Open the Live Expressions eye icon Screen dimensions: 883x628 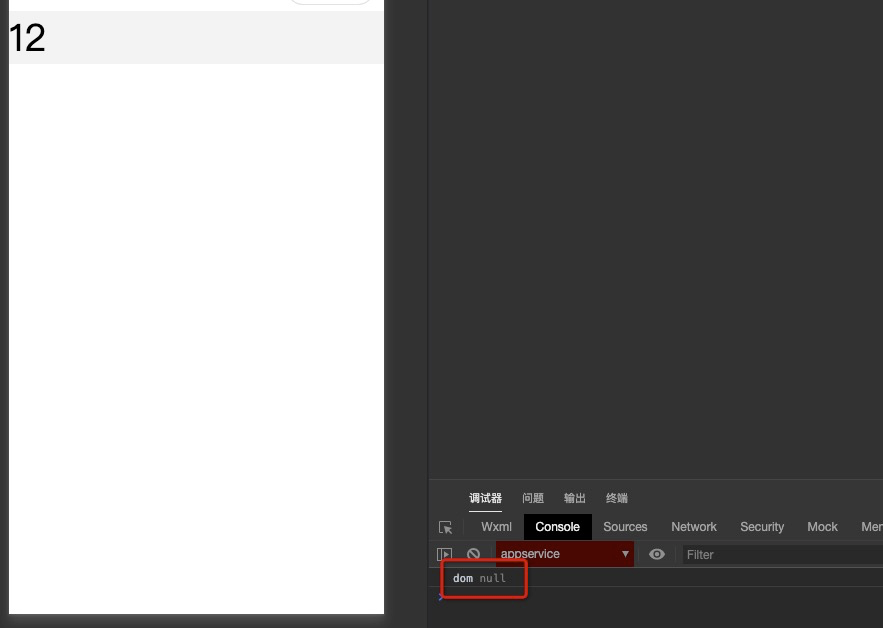pos(657,553)
